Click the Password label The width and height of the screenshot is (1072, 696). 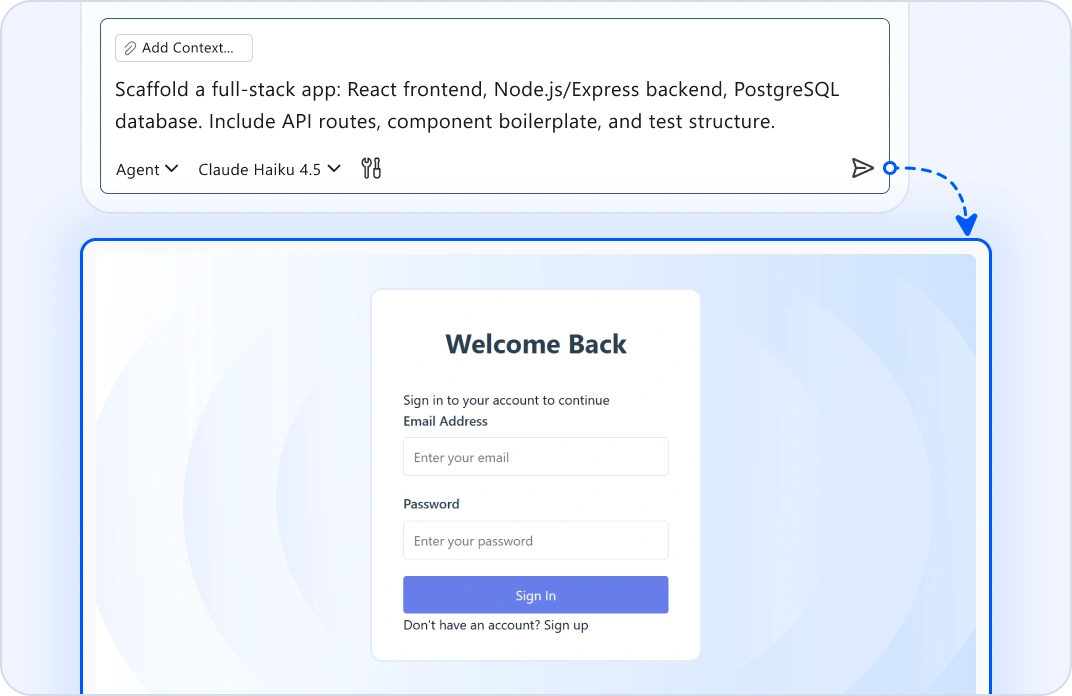(431, 504)
